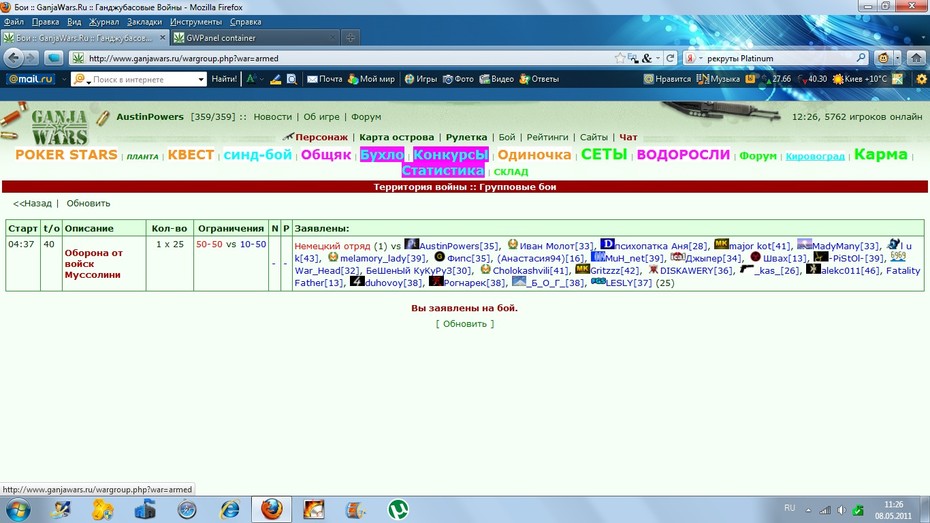Open the Firefox home page icon
Viewport: 930px width, 523px height.
pyautogui.click(x=916, y=58)
